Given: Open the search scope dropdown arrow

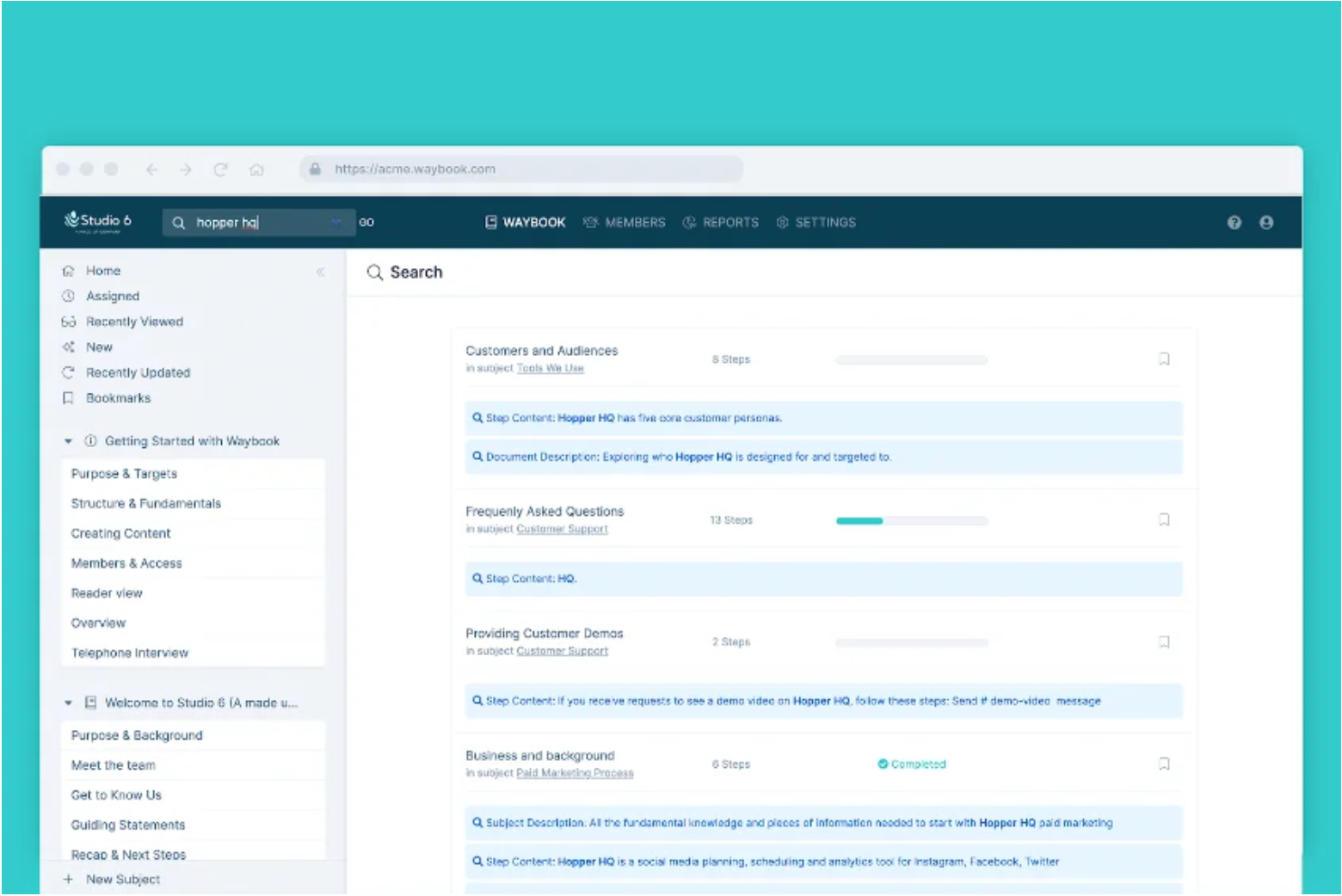Looking at the screenshot, I should pos(335,222).
